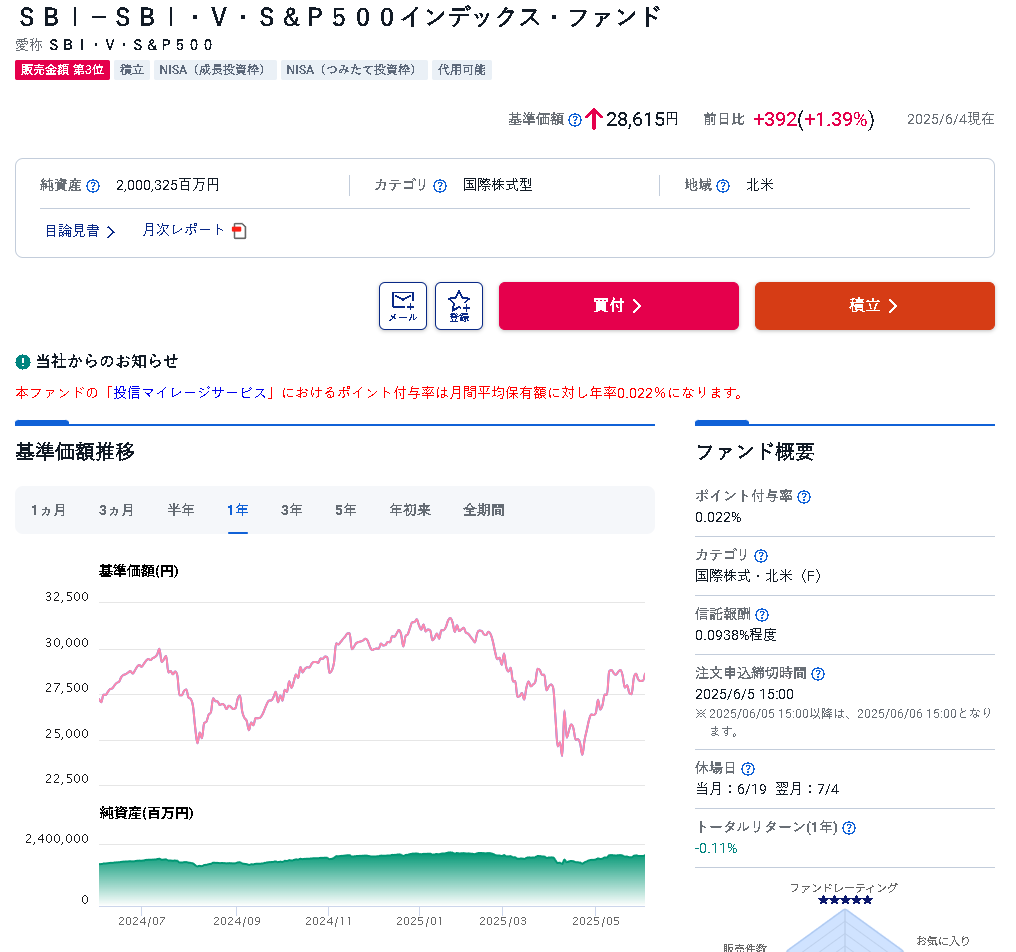The image size is (1016, 952).
Task: Open the 月次レポート link
Action: pos(183,230)
